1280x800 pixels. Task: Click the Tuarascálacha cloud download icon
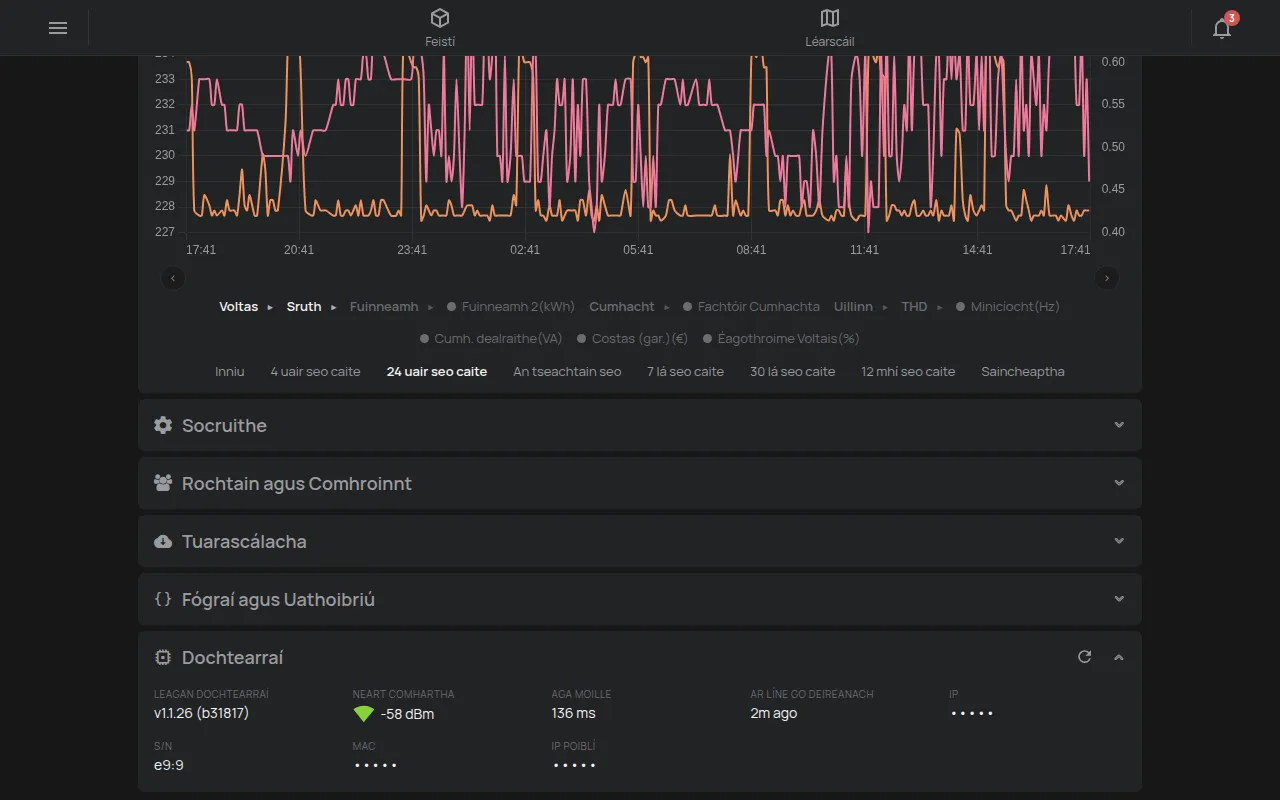coord(163,541)
